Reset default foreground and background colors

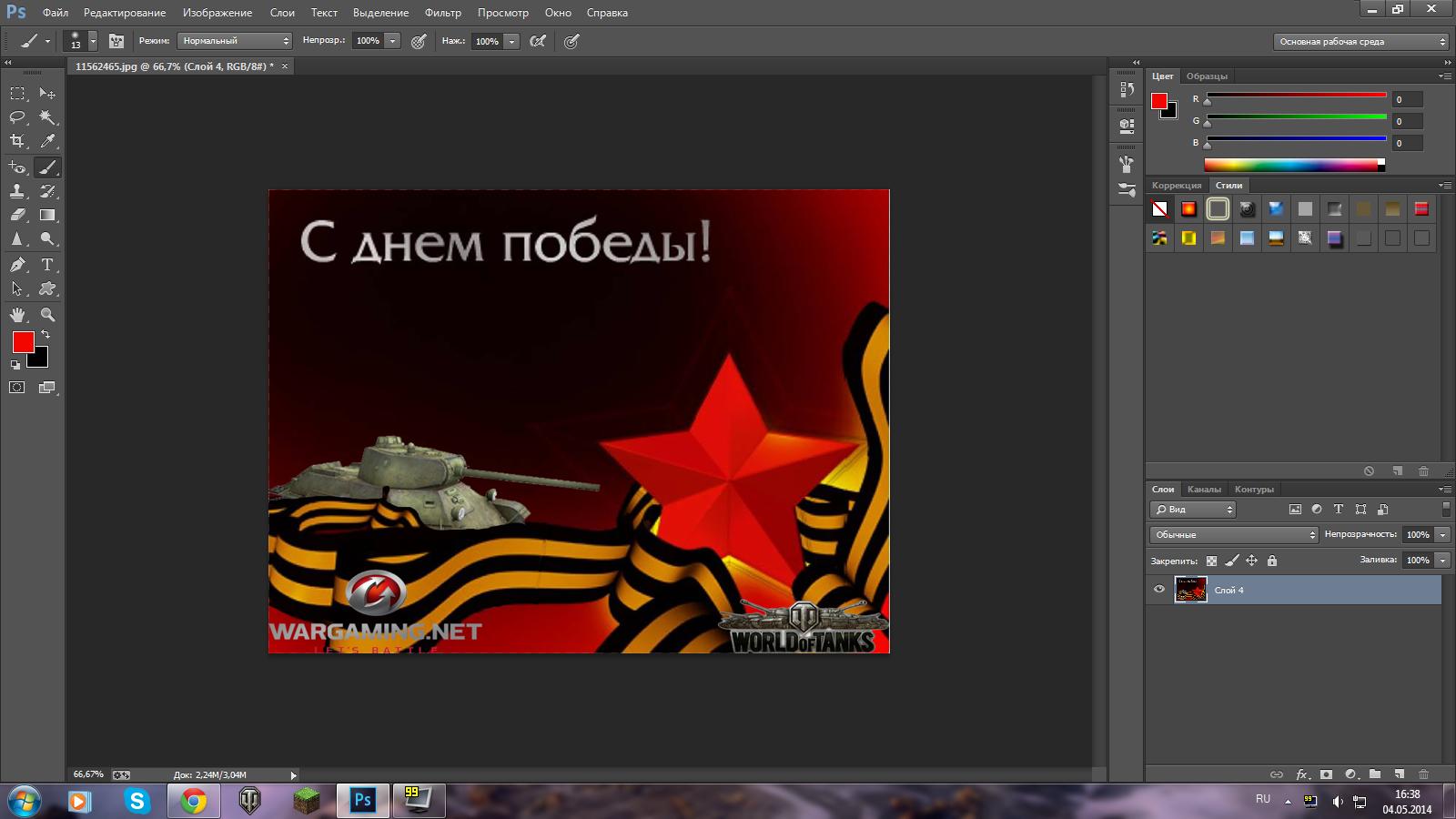point(15,365)
